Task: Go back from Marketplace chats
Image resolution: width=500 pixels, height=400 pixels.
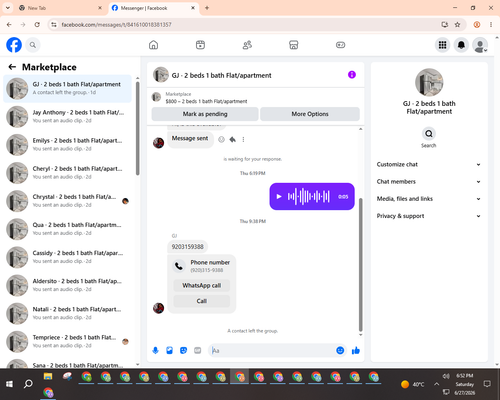Action: pos(12,67)
